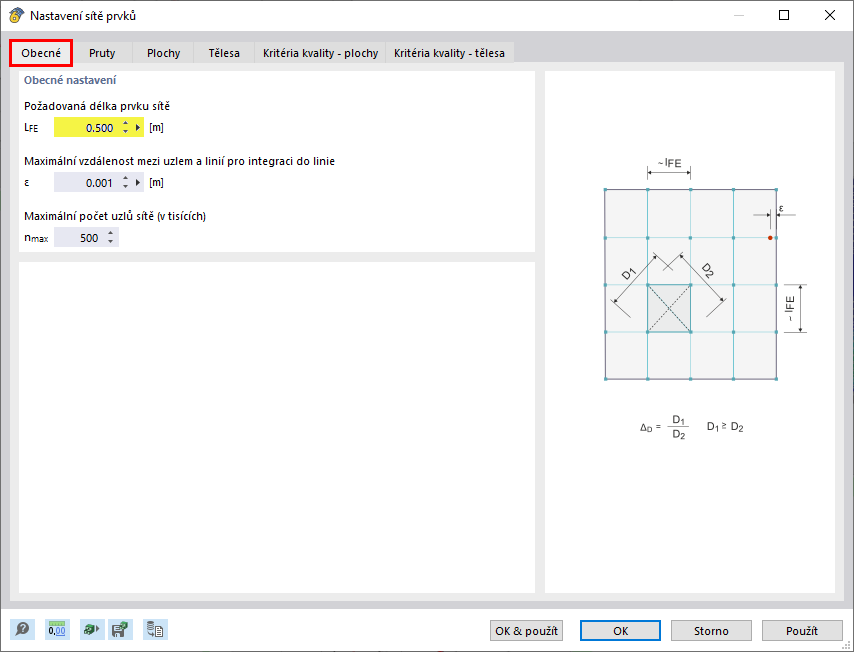Click the load default settings icon

pyautogui.click(x=92, y=630)
